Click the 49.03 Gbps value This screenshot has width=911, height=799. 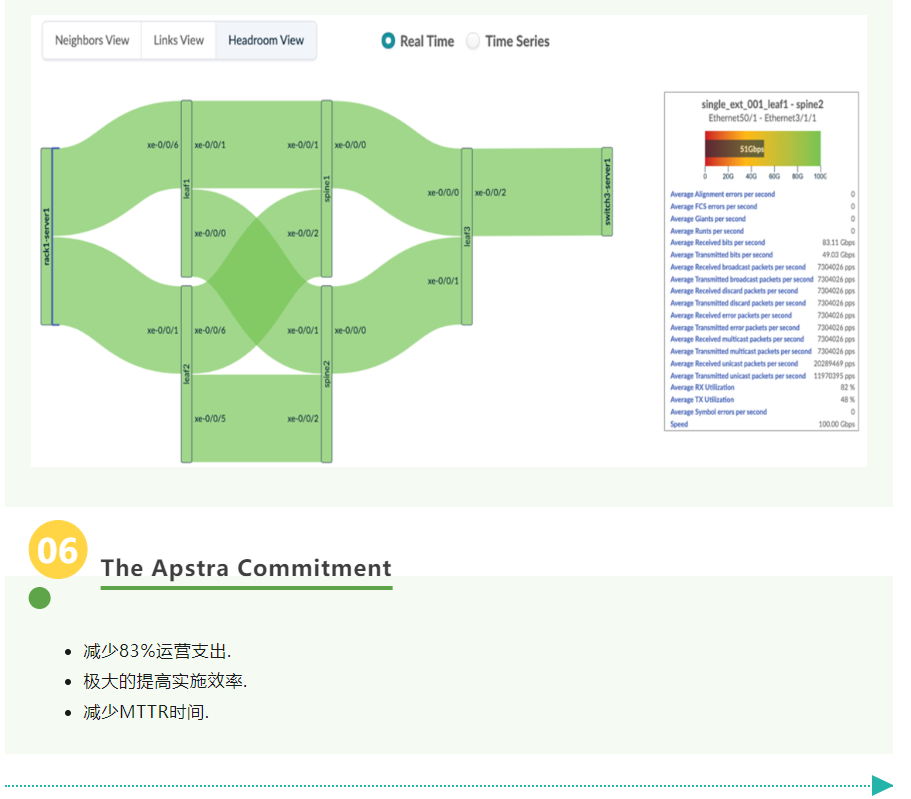838,255
